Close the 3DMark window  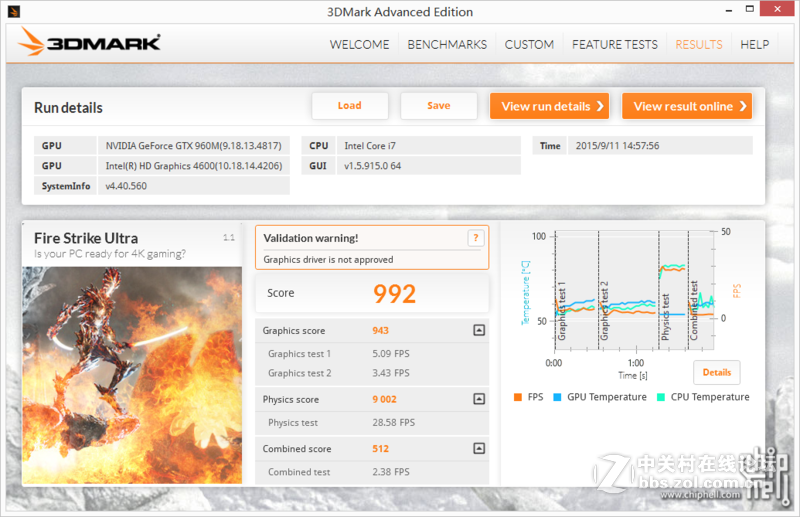[777, 9]
